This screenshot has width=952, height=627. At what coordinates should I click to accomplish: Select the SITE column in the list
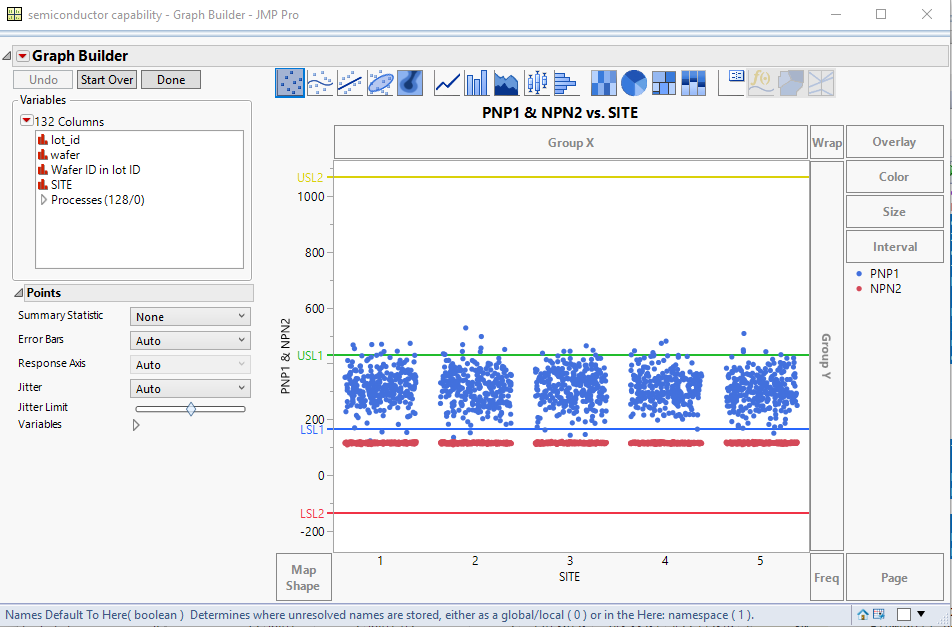tap(61, 185)
